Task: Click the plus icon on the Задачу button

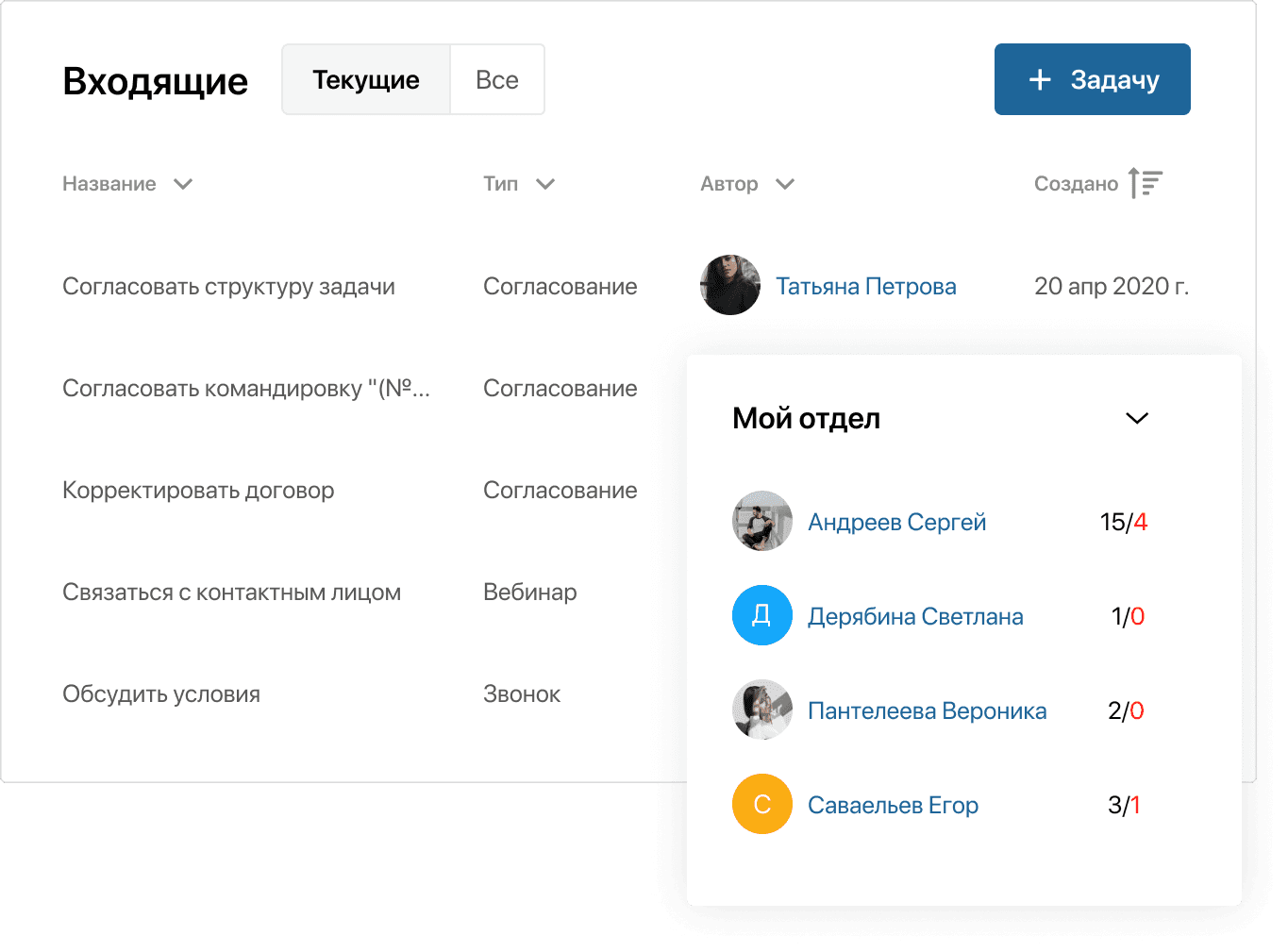Action: pyautogui.click(x=1041, y=79)
